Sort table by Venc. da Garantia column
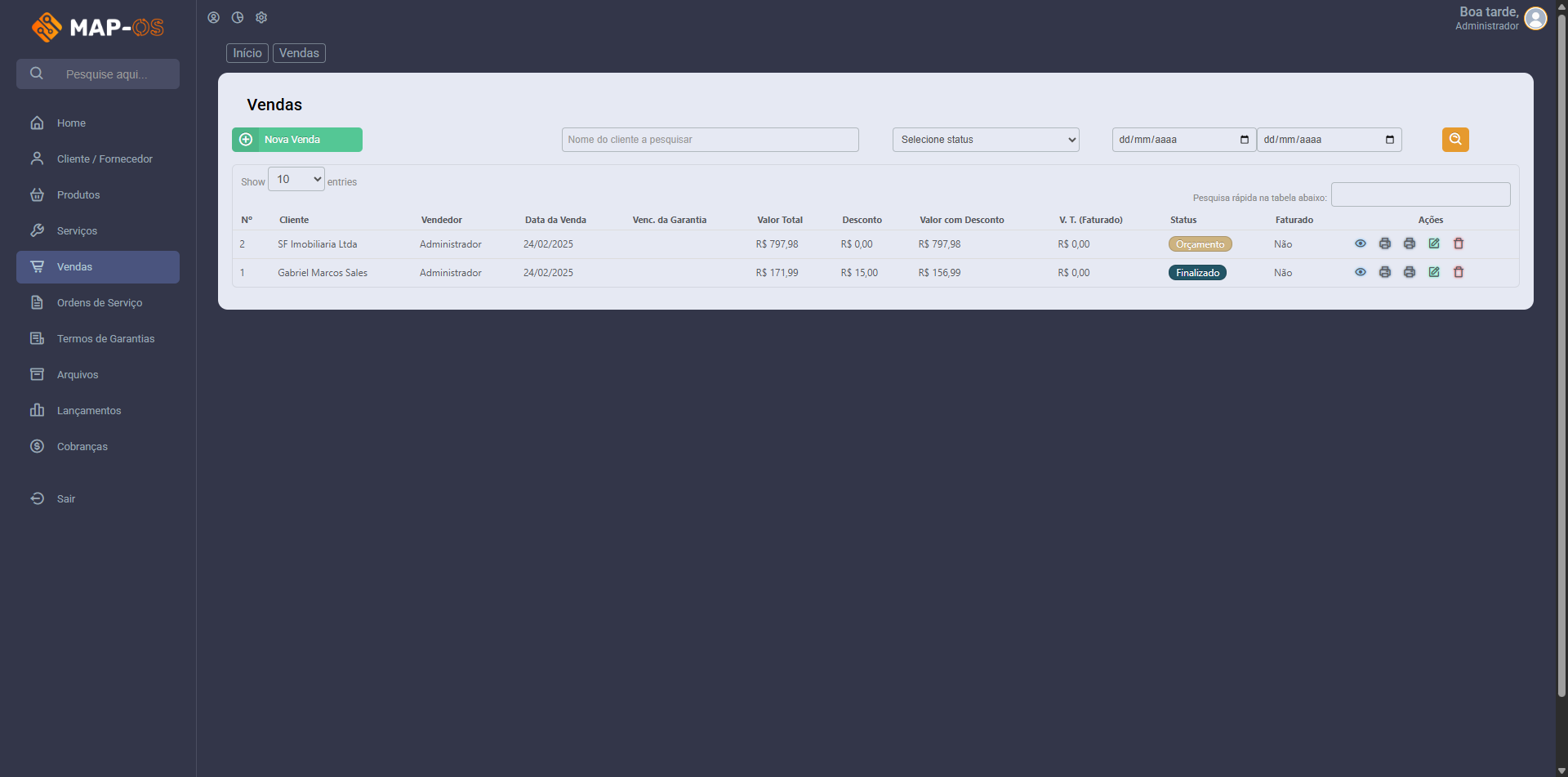The height and width of the screenshot is (777, 1568). [x=670, y=220]
